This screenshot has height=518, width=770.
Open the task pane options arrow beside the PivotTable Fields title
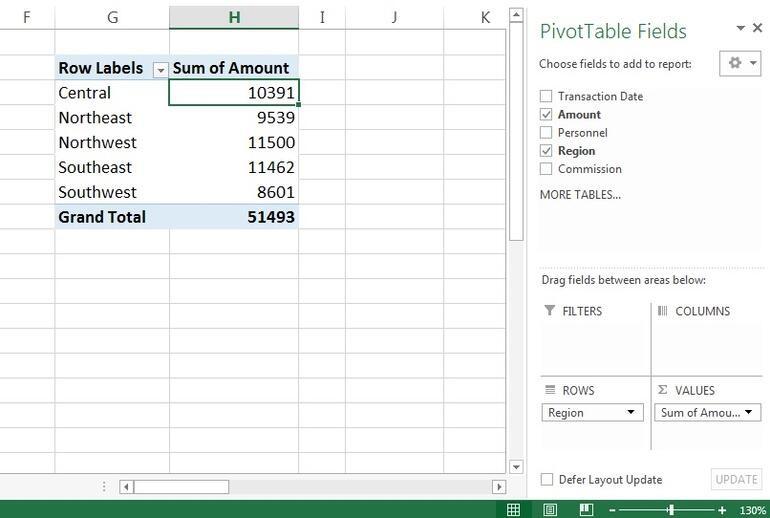tap(741, 28)
